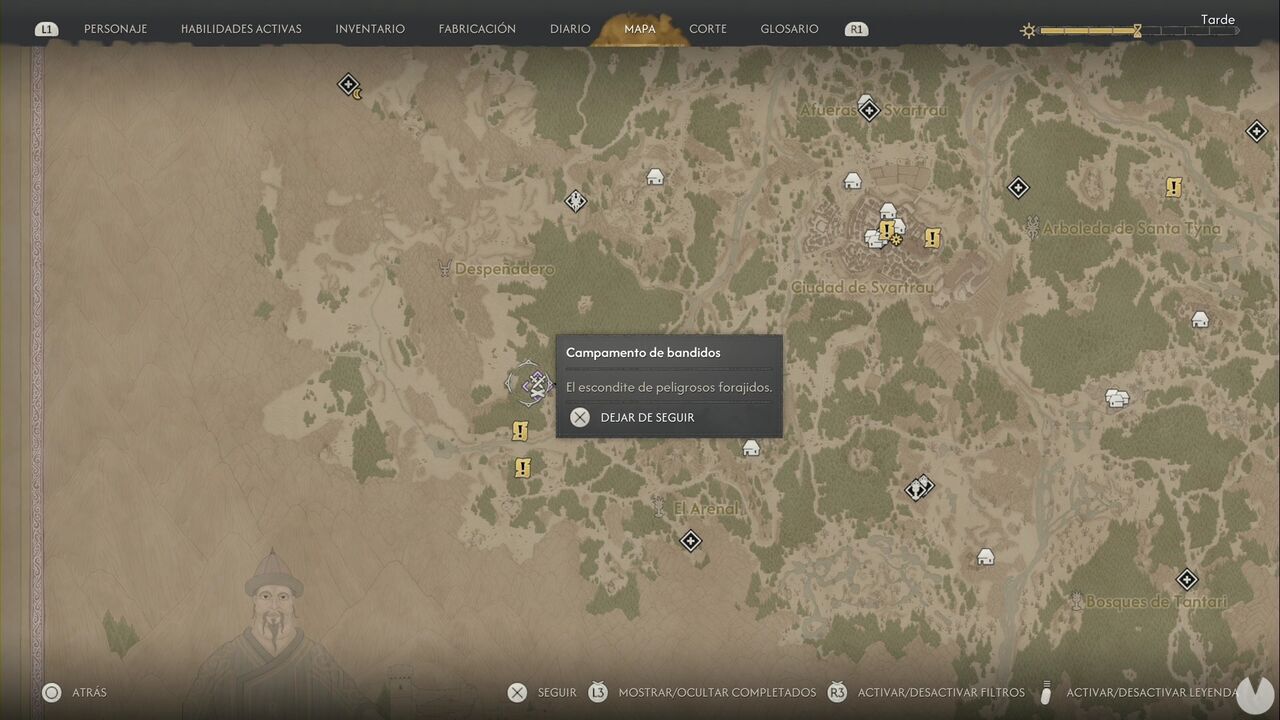Go to the Fabricación tab
1280x720 pixels.
pos(477,29)
